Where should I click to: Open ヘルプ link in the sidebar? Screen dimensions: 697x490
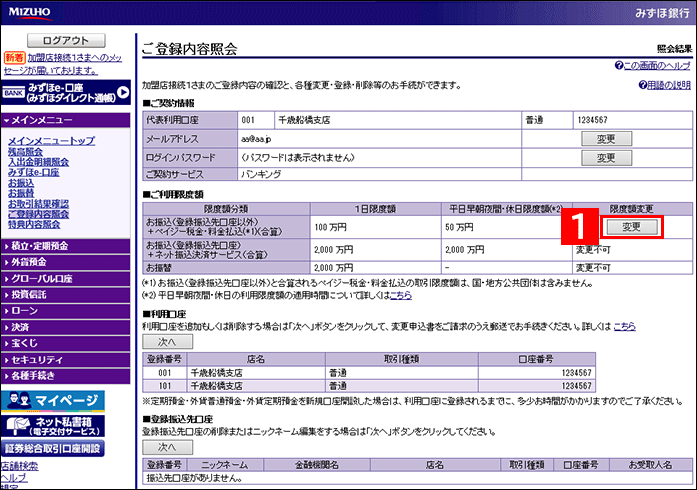pyautogui.click(x=14, y=477)
